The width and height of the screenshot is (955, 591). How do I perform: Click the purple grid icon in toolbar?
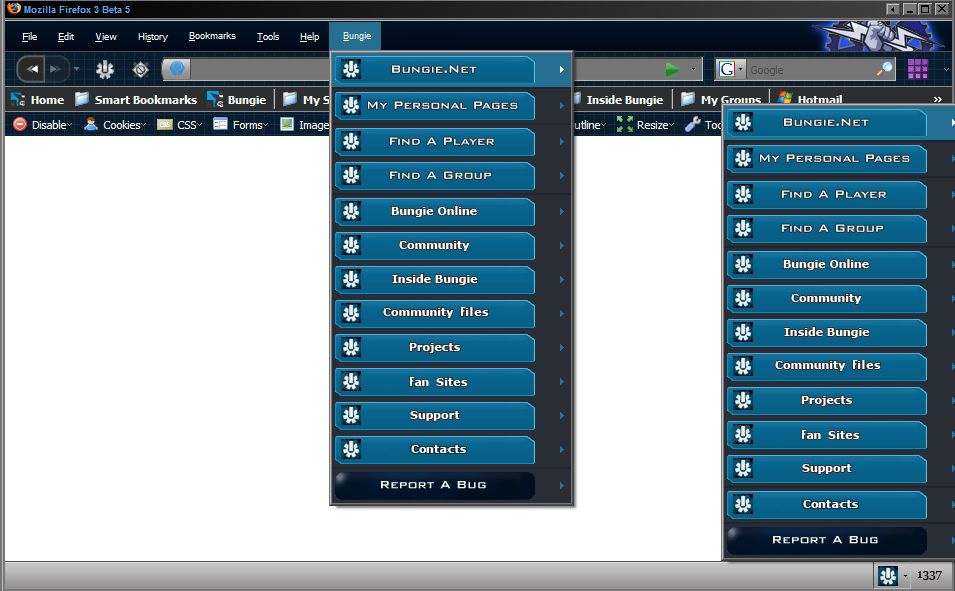[x=917, y=69]
